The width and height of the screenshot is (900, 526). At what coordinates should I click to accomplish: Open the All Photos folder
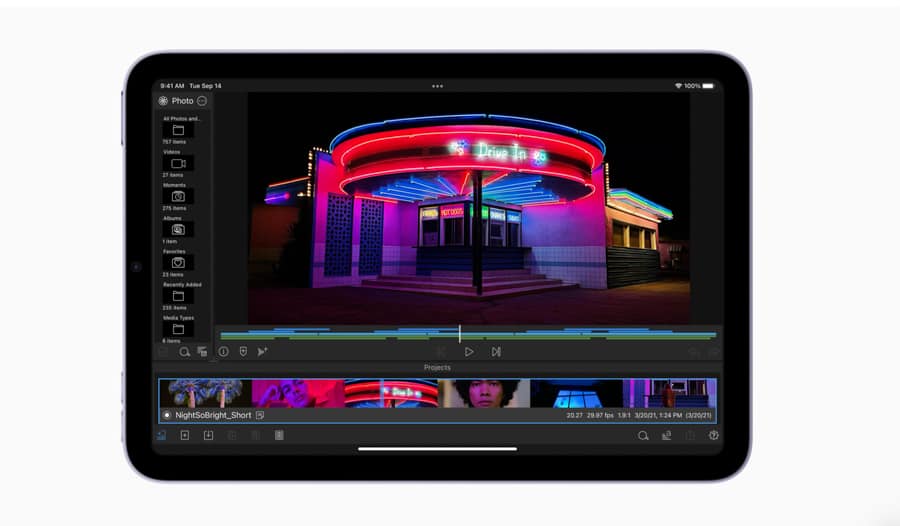178,130
